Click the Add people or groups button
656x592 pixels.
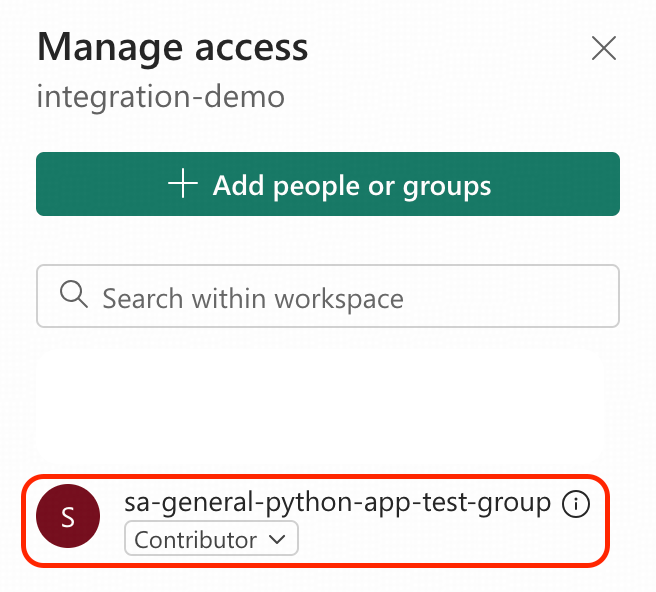328,185
